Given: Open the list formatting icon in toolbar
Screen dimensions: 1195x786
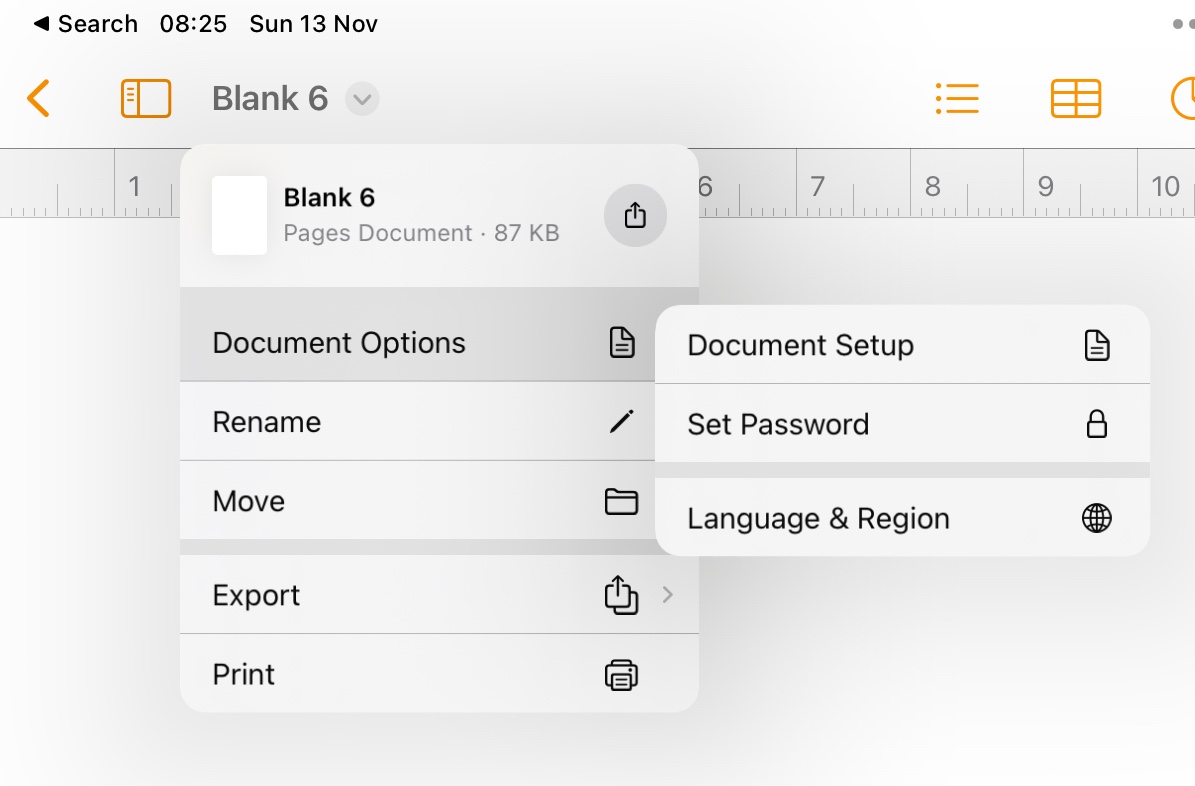Looking at the screenshot, I should click(957, 98).
